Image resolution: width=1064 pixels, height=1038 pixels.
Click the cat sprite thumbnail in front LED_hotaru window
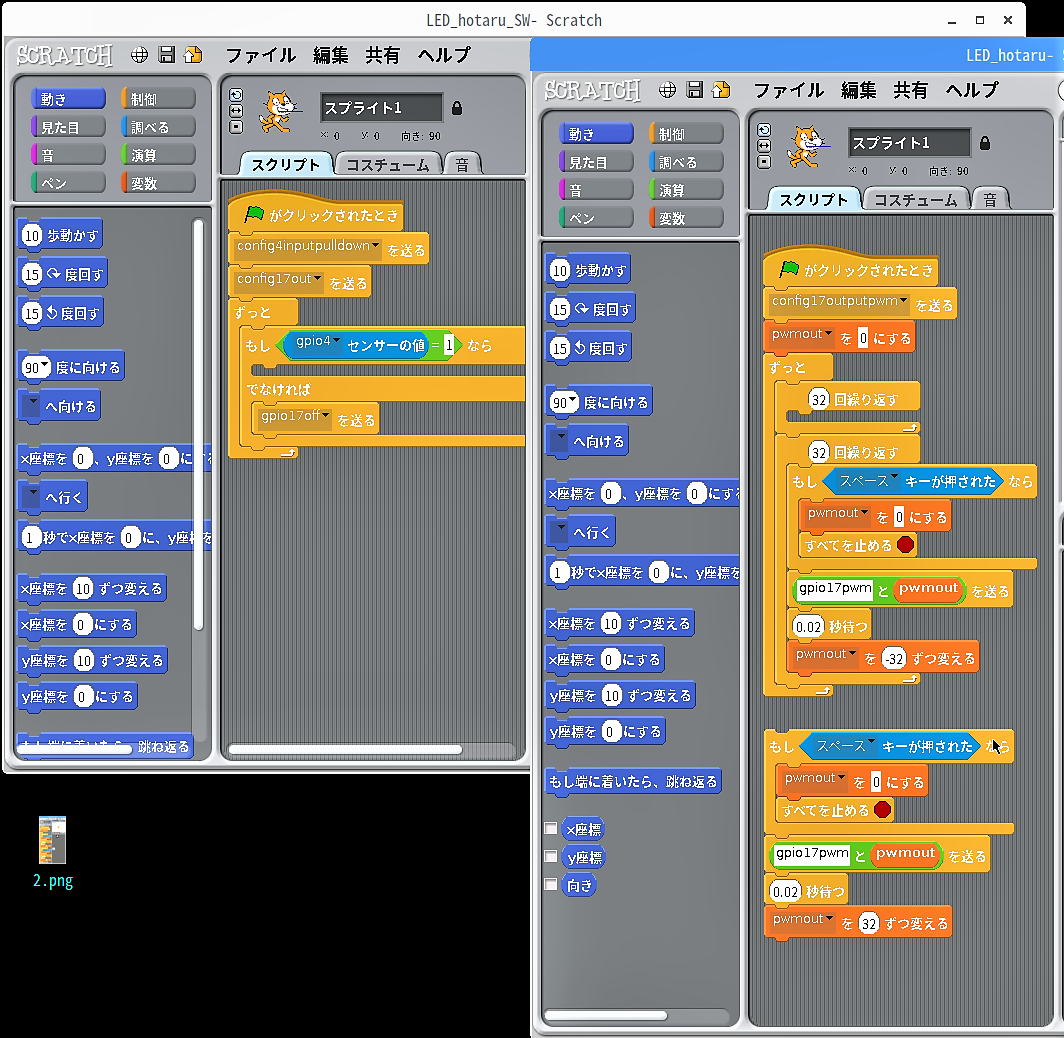(806, 147)
